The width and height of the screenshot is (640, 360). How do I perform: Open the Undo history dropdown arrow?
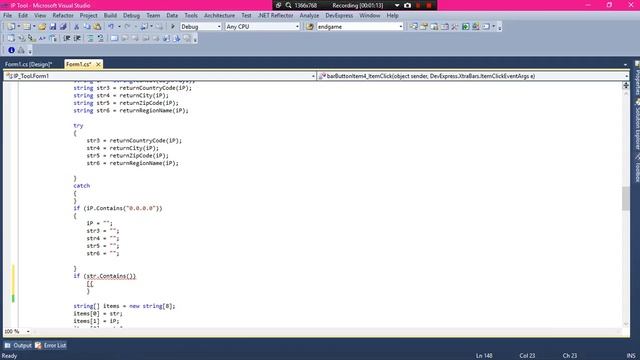pos(119,27)
